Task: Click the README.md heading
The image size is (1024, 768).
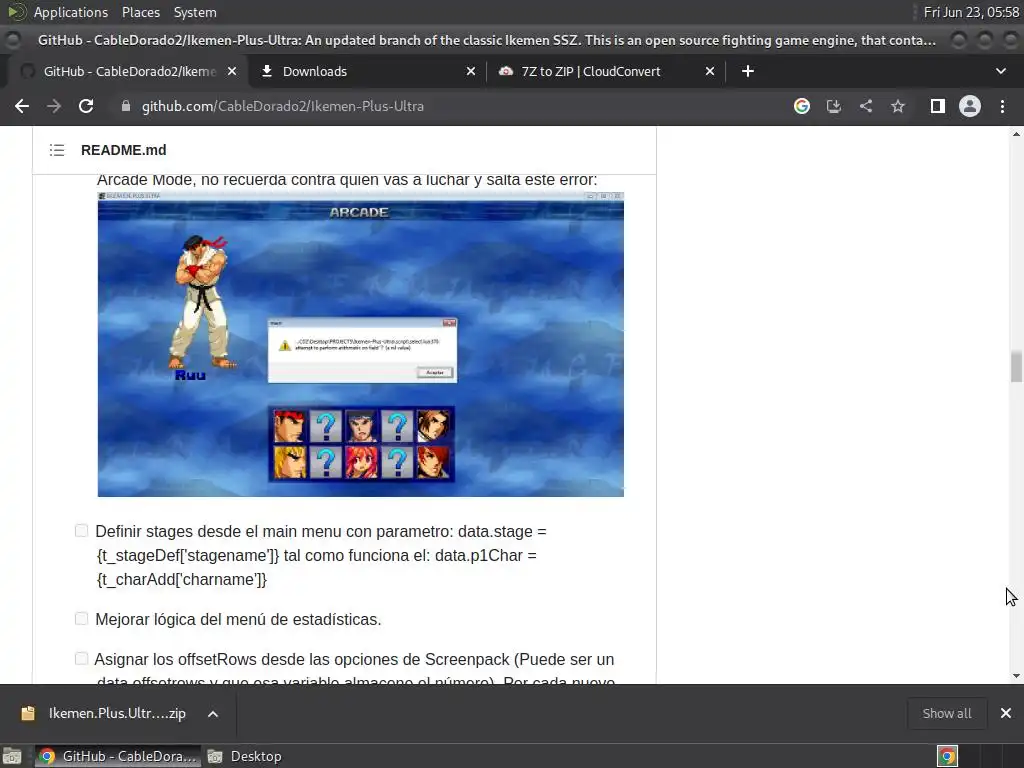Action: point(123,150)
